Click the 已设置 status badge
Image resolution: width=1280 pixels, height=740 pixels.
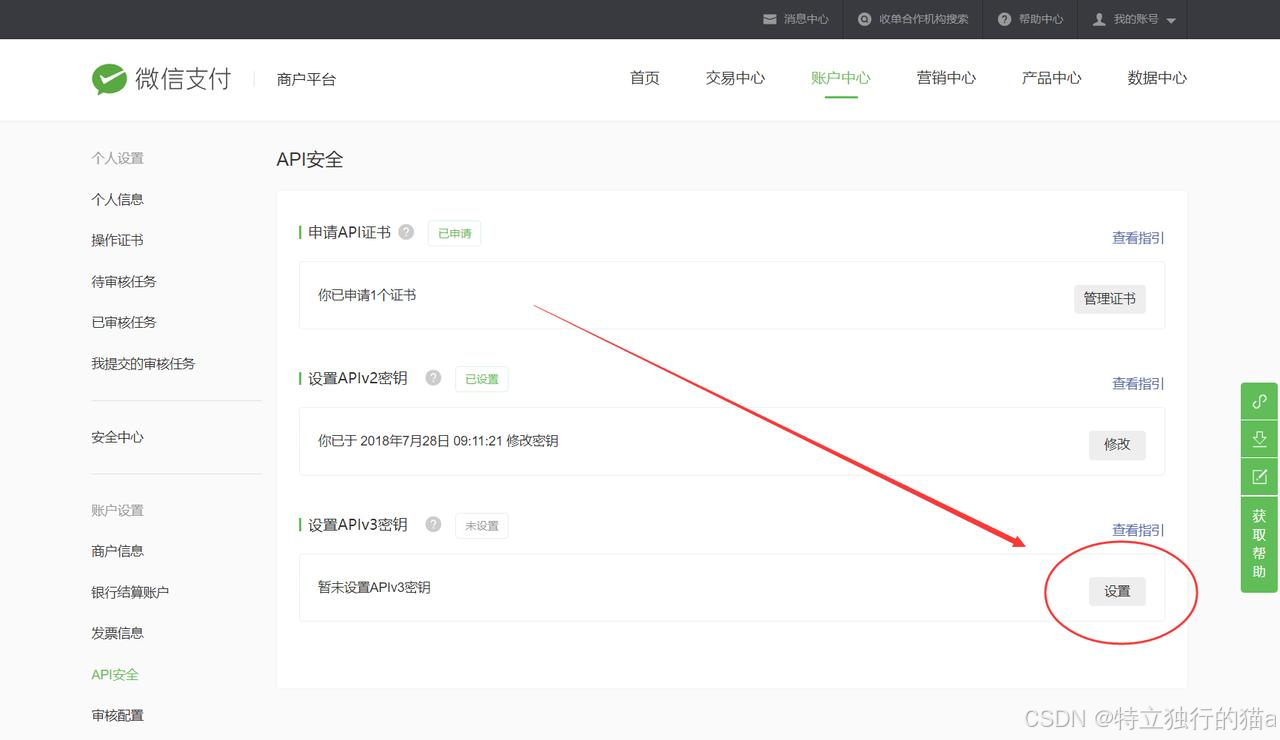[482, 379]
